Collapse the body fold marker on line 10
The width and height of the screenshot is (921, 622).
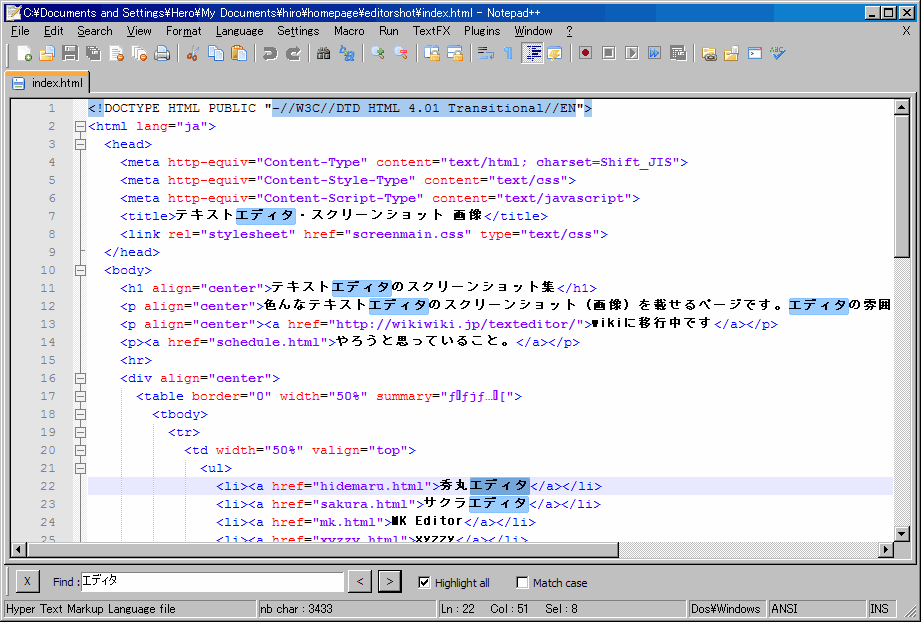click(x=80, y=270)
